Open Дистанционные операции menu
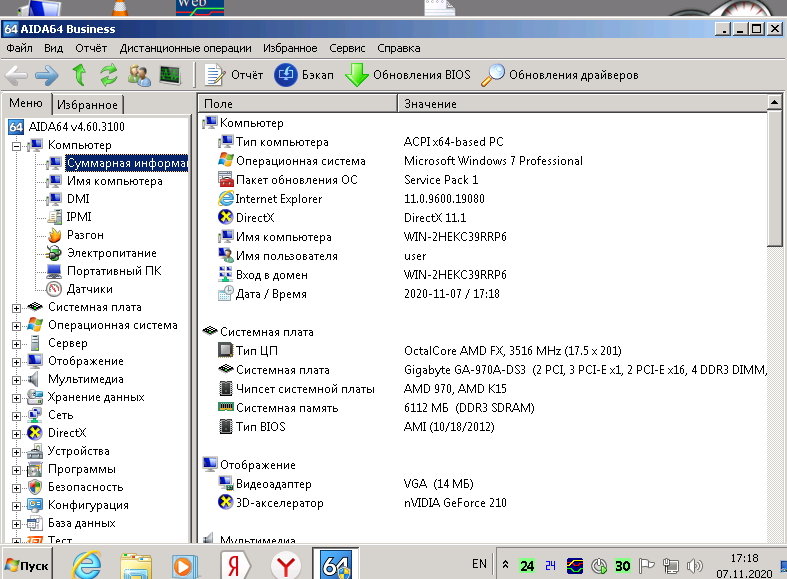Viewport: 787px width, 579px height. 186,48
